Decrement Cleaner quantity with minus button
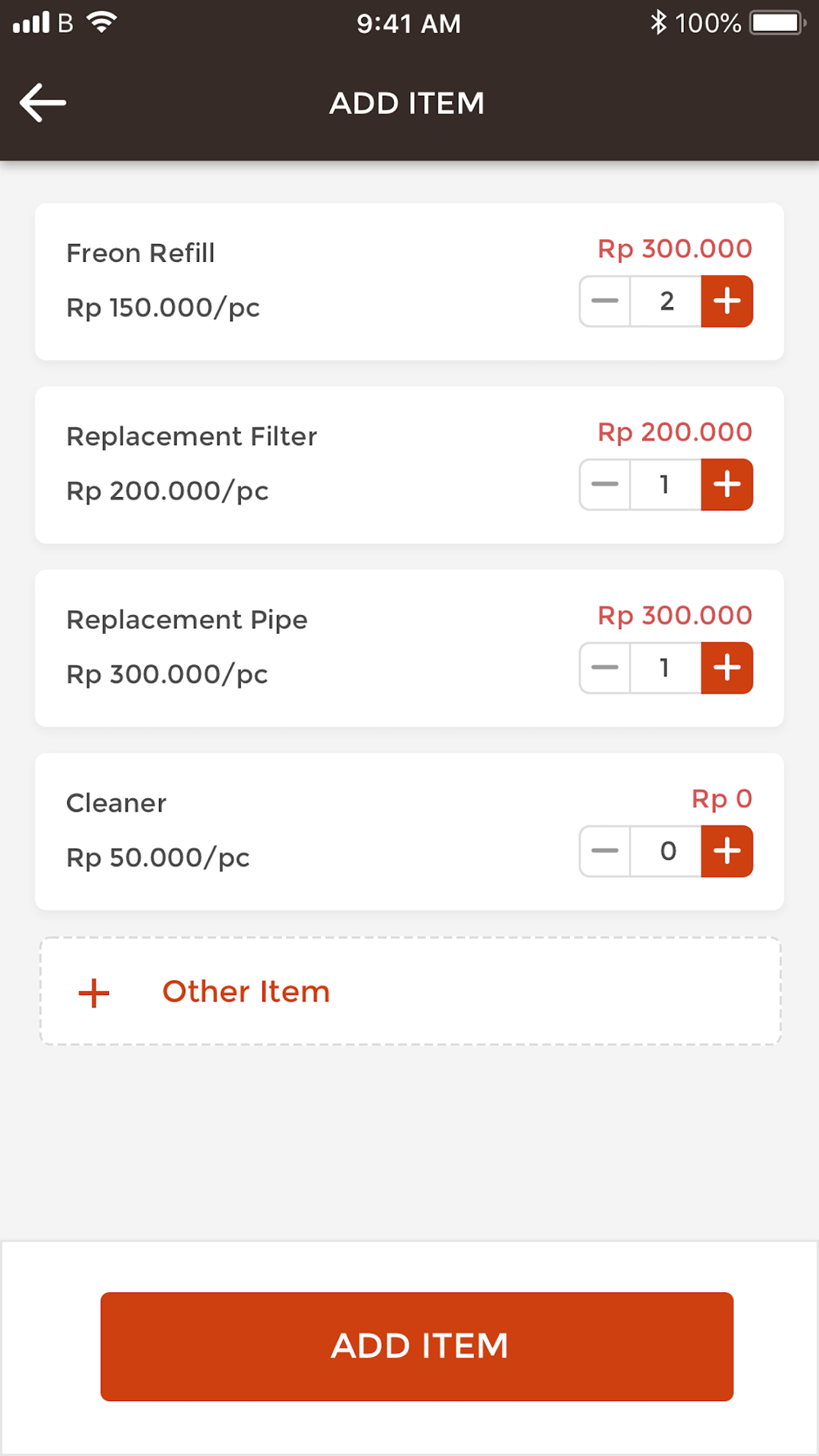 pos(605,852)
